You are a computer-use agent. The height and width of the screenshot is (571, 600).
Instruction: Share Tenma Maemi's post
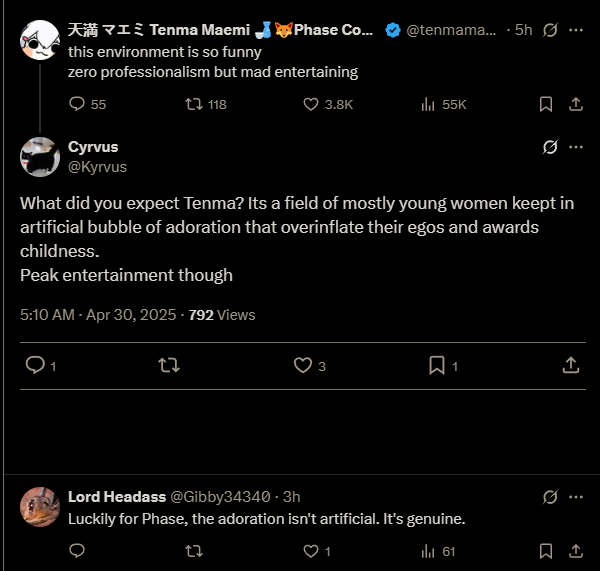click(575, 104)
